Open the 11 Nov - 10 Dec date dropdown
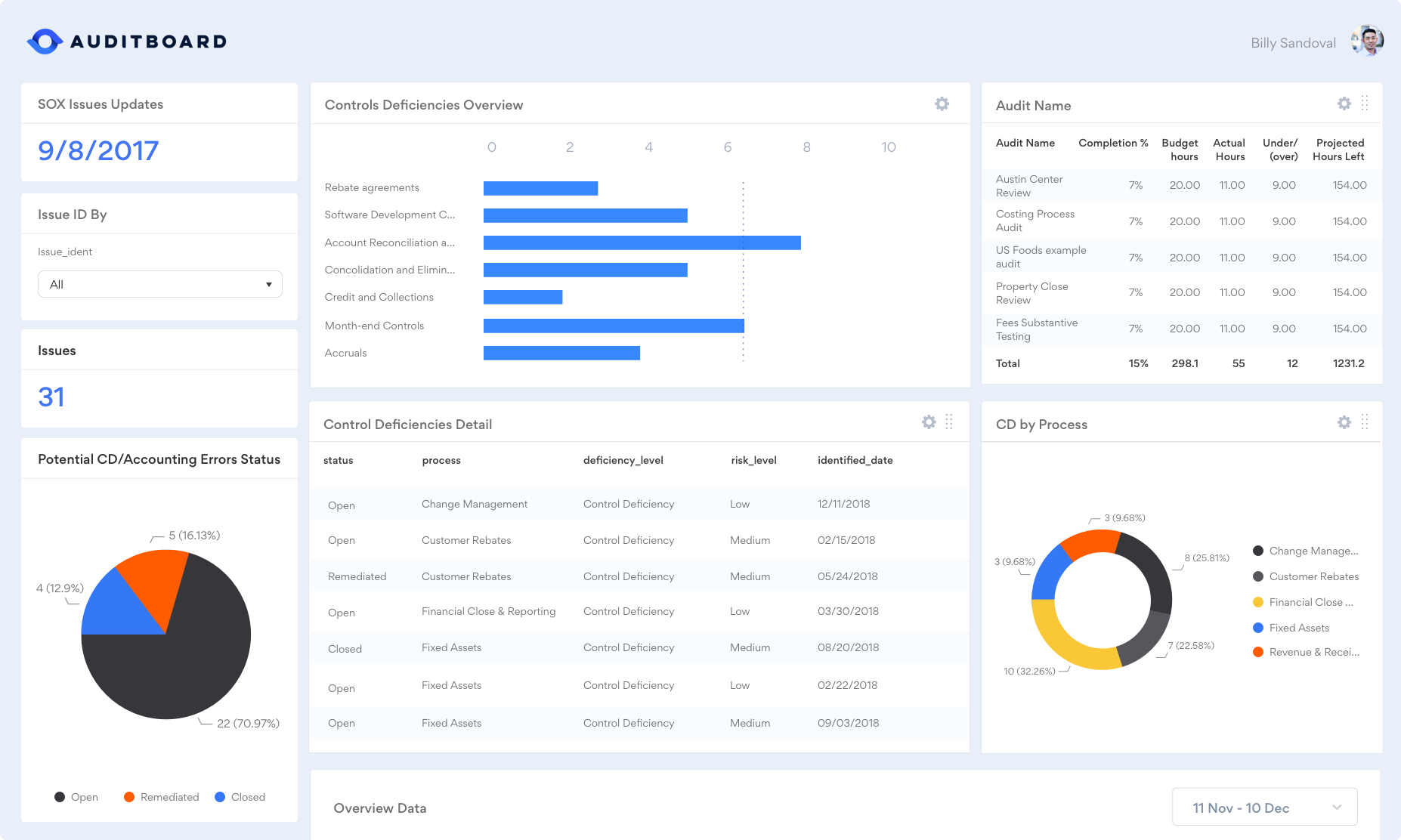Screen dimensions: 1401x840 tap(1264, 808)
